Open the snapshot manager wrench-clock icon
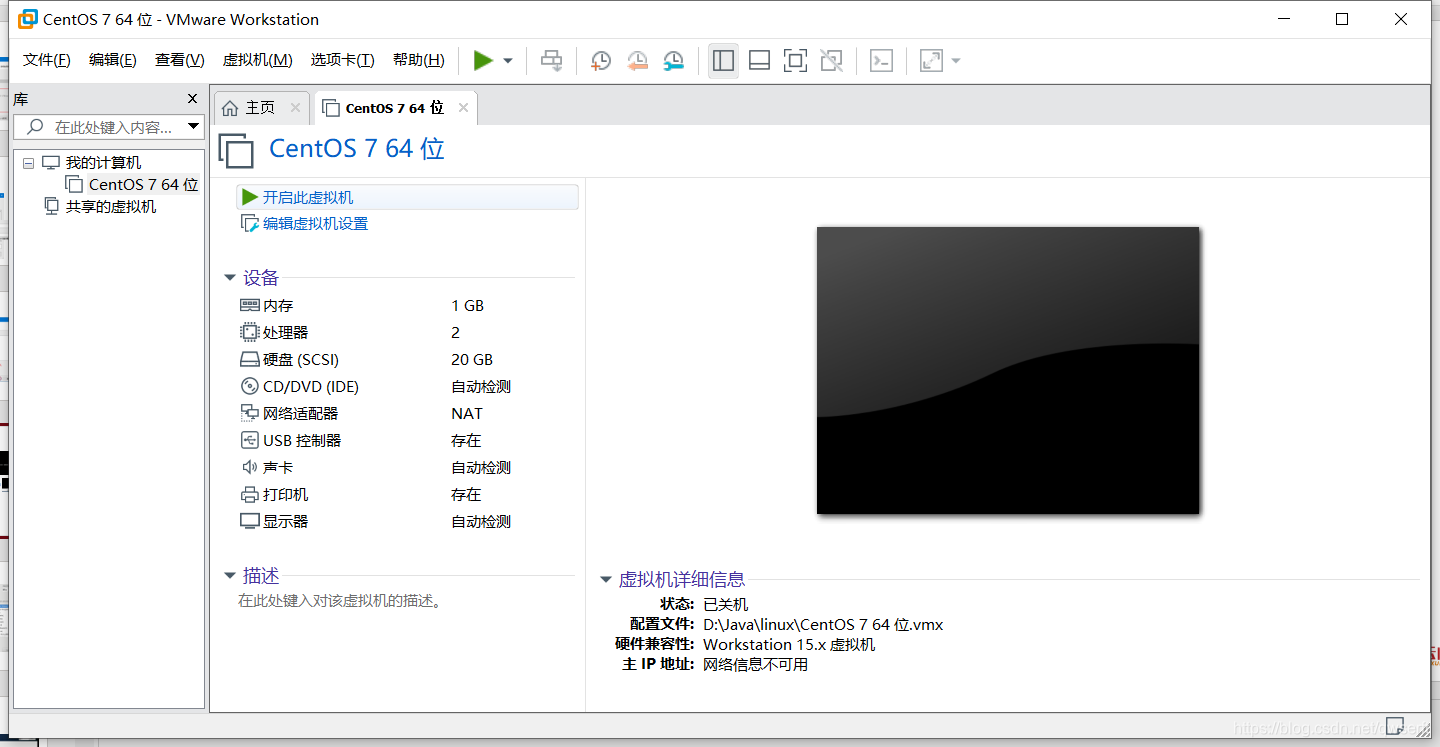Viewport: 1440px width, 747px height. 674,61
